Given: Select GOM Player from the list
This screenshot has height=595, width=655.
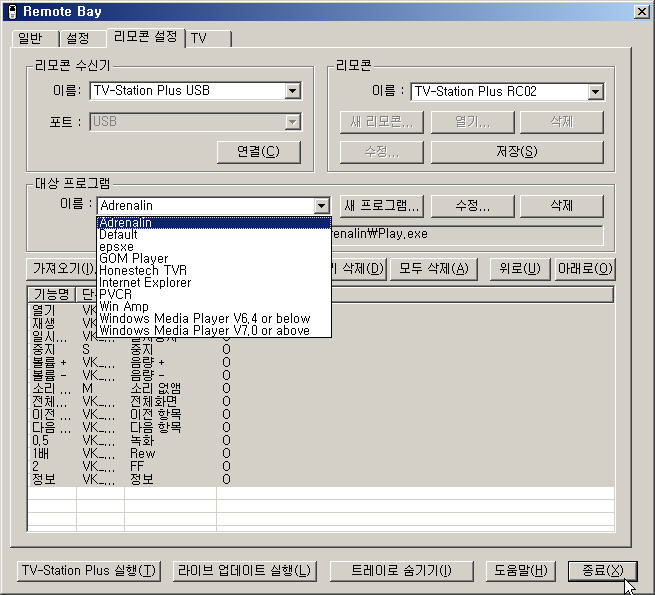Looking at the screenshot, I should pos(214,259).
